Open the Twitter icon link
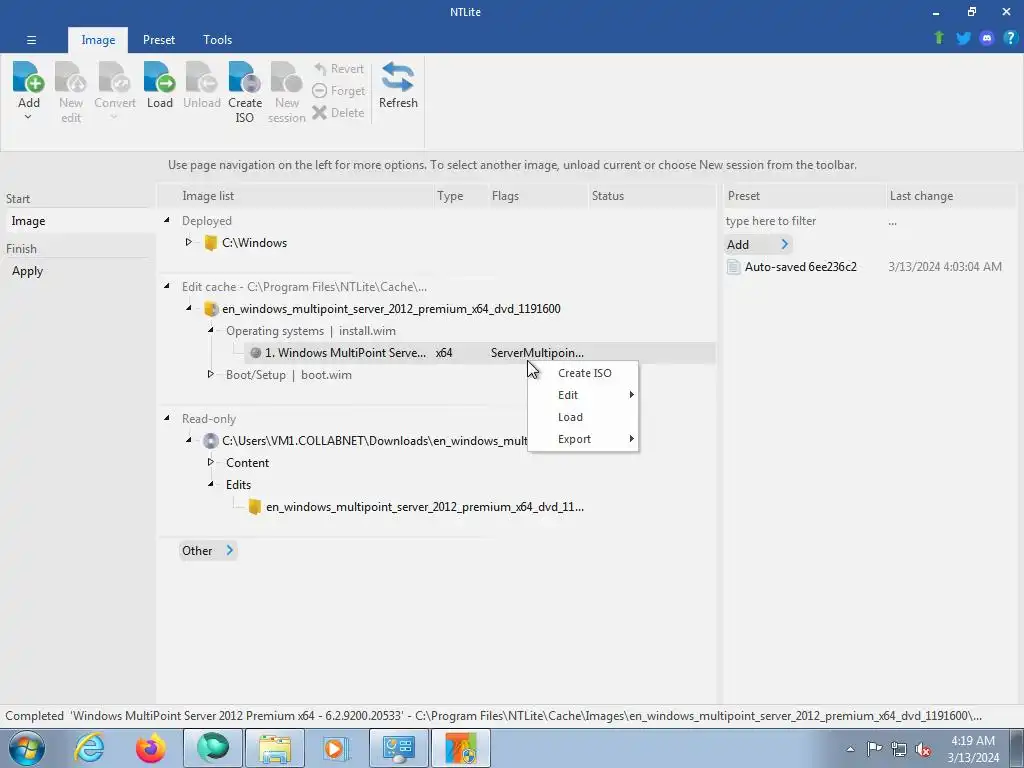 [963, 38]
